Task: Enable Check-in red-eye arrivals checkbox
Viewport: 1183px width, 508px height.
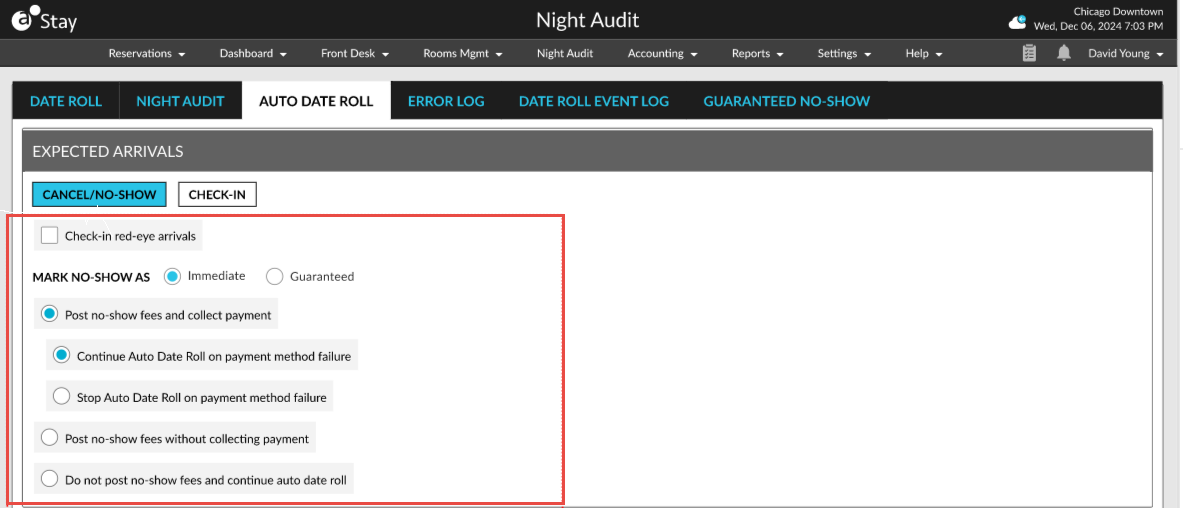Action: coord(50,236)
